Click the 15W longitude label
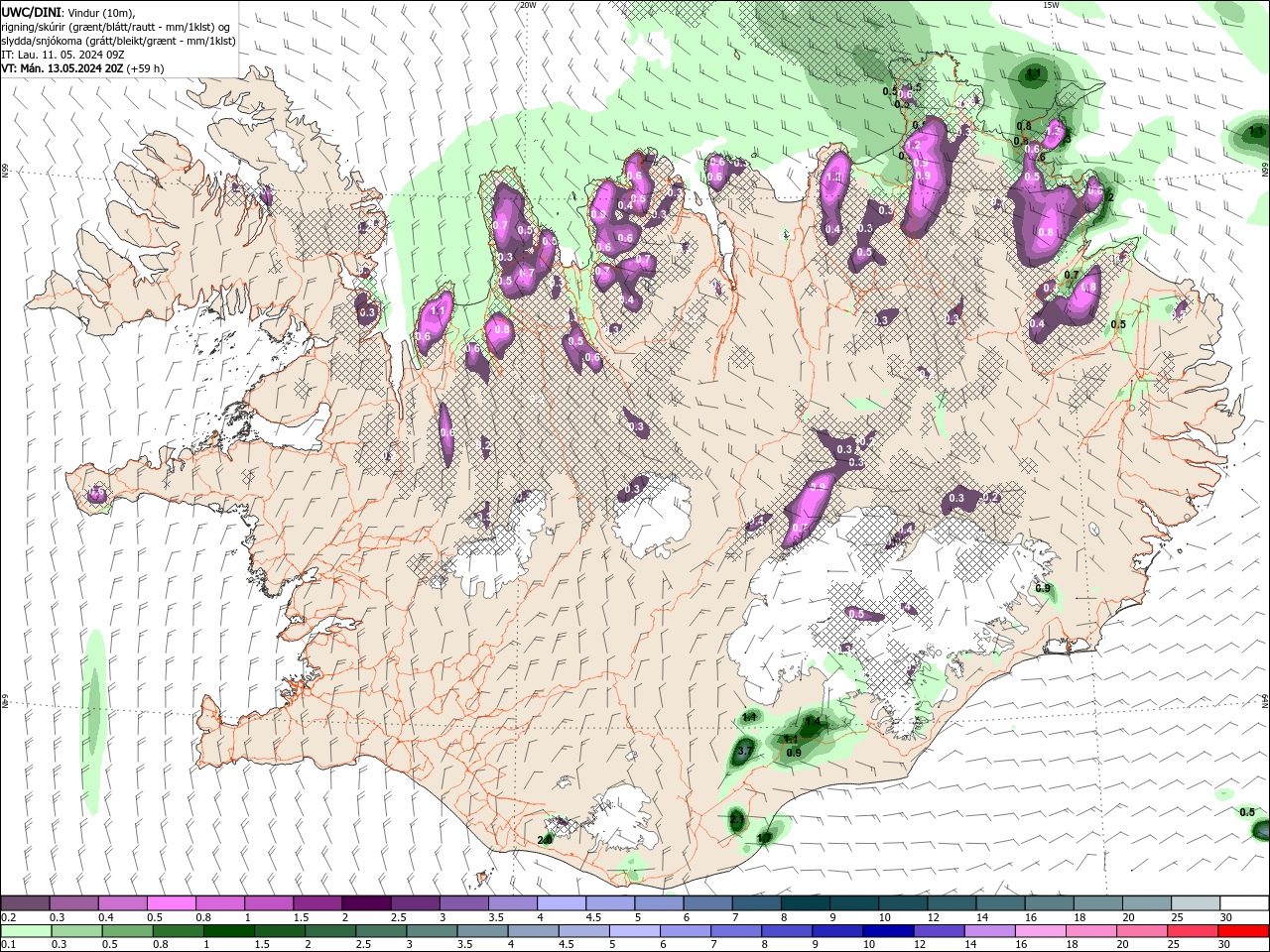This screenshot has width=1270, height=952. coord(1052,5)
